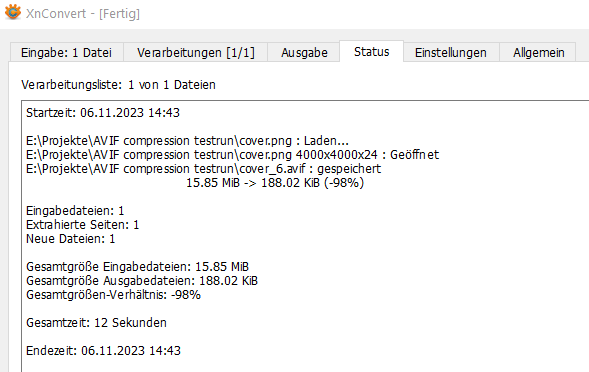Click the cover_6.avif : gespeichert log line
589x372 pixels.
204,169
